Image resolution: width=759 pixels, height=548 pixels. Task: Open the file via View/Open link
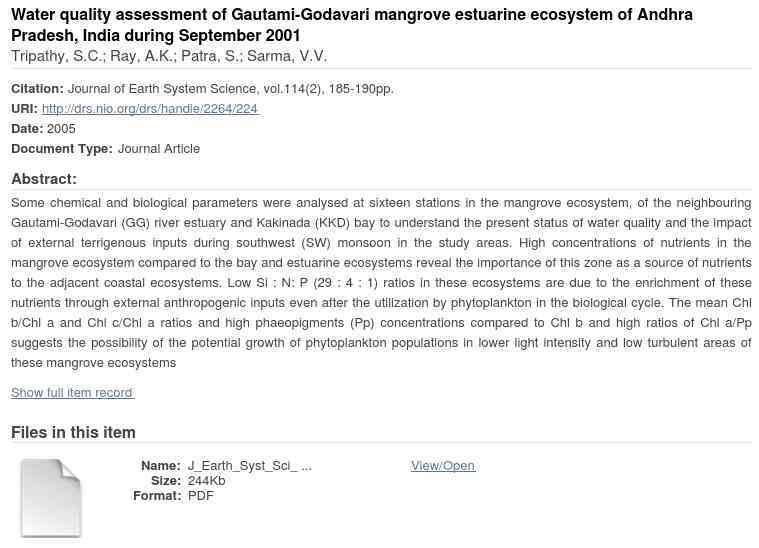point(442,466)
